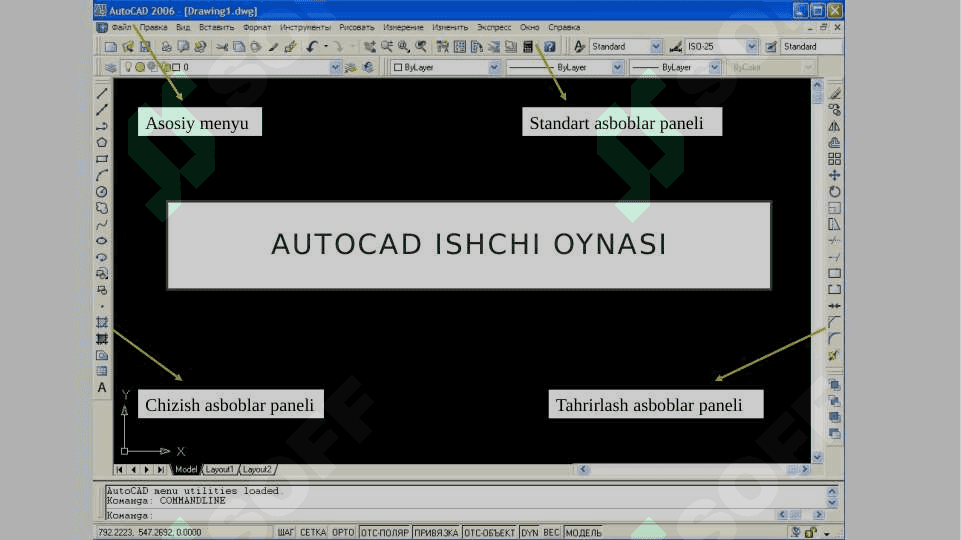Open the Text Style manager icon
This screenshot has width=961, height=540.
(579, 47)
